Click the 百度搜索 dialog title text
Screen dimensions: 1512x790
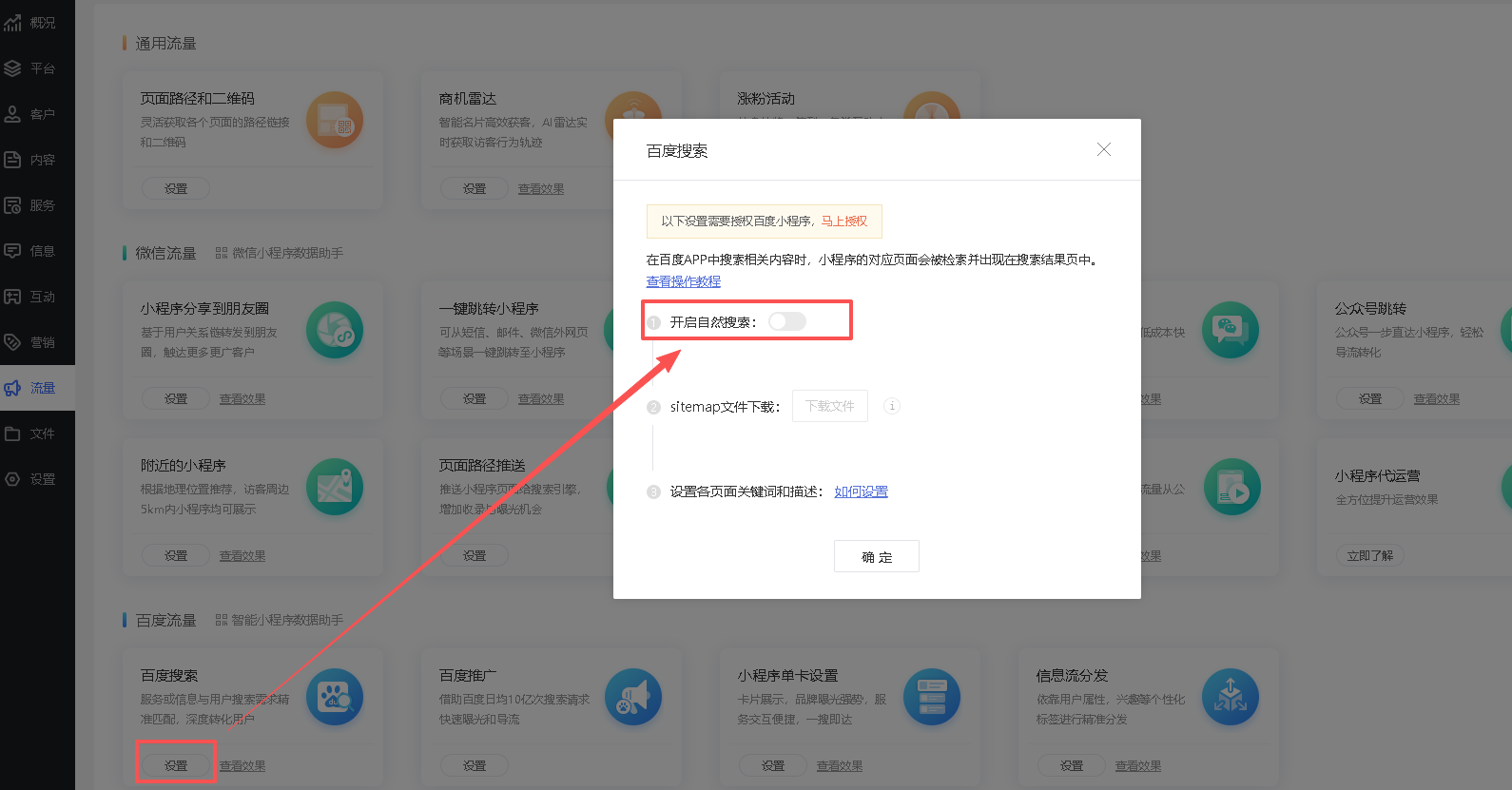(677, 151)
